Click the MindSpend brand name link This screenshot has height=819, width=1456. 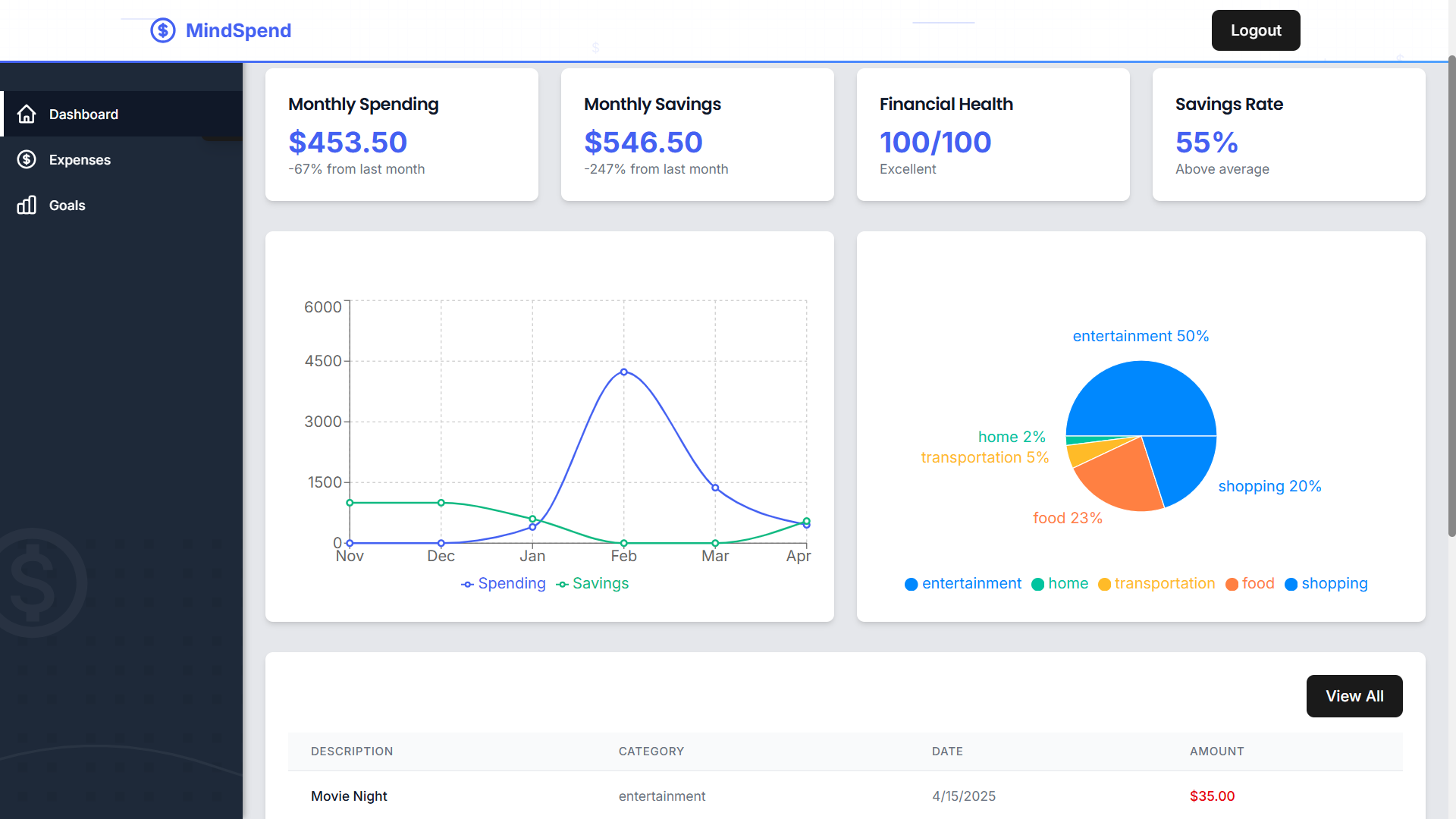click(238, 30)
